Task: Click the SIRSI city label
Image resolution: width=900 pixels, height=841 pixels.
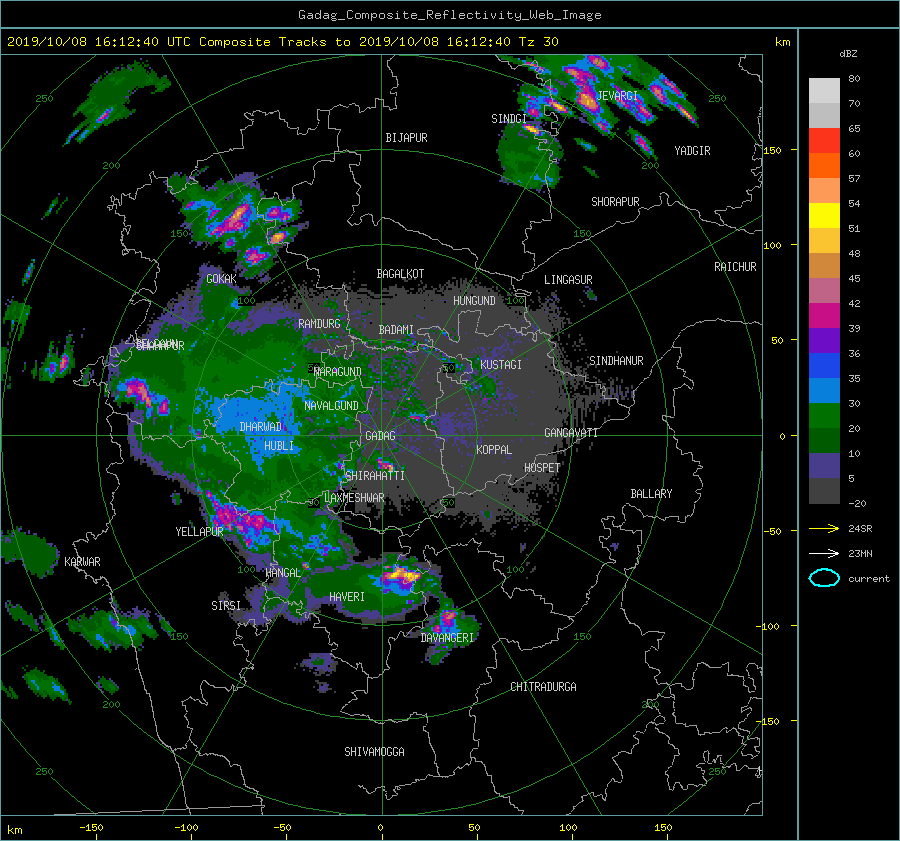Action: tap(226, 606)
